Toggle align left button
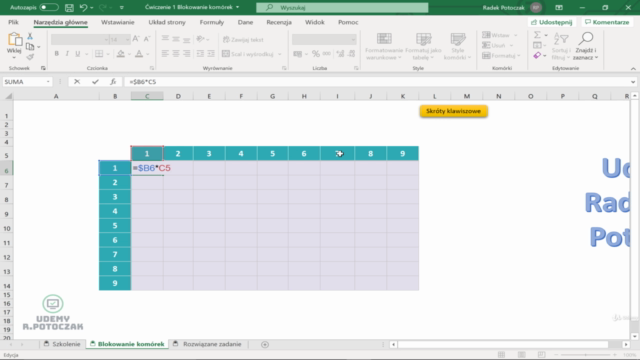640x360 pixels. click(165, 54)
